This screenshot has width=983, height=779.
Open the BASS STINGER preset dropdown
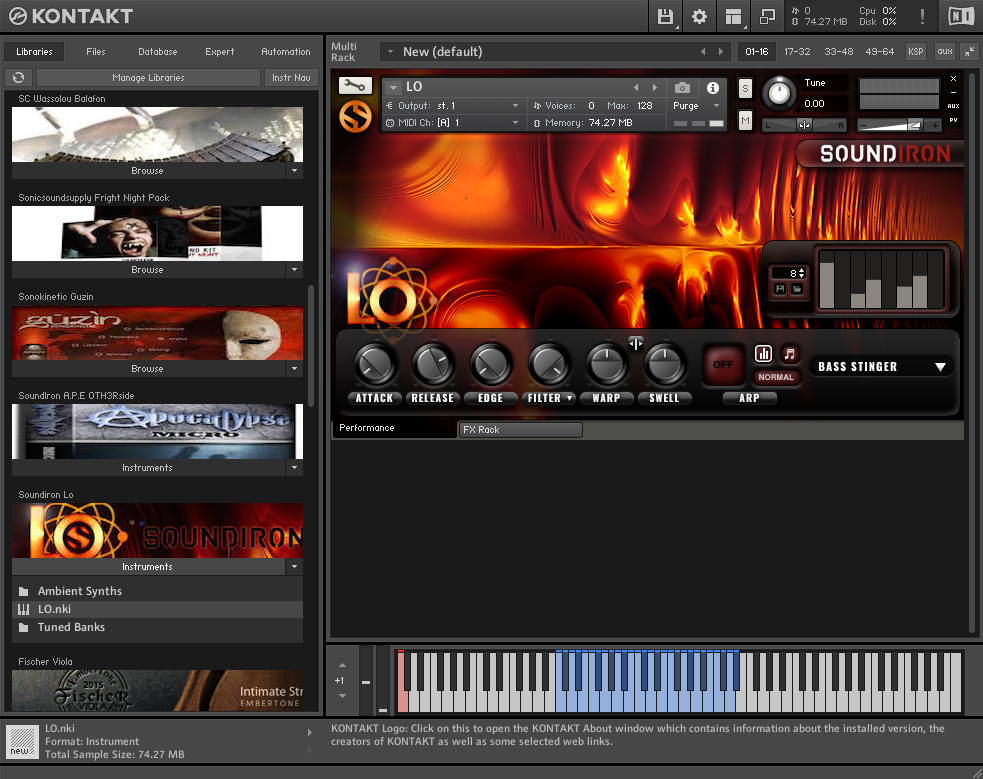click(x=882, y=367)
